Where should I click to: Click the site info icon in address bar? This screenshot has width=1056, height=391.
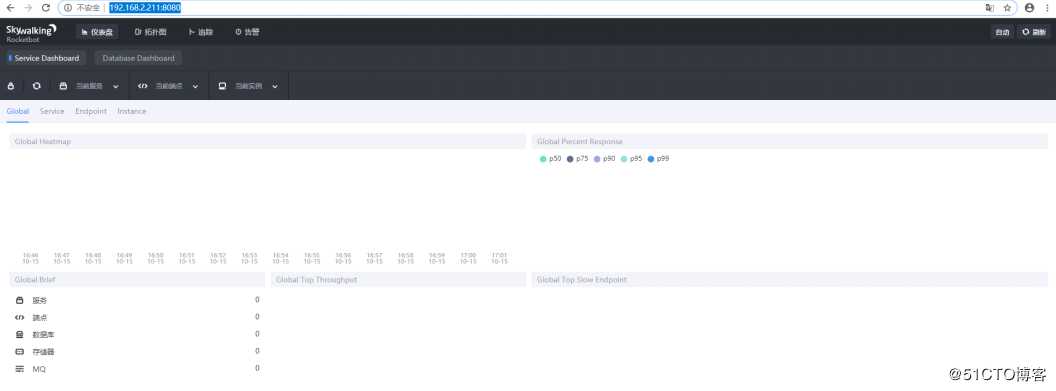[x=67, y=8]
